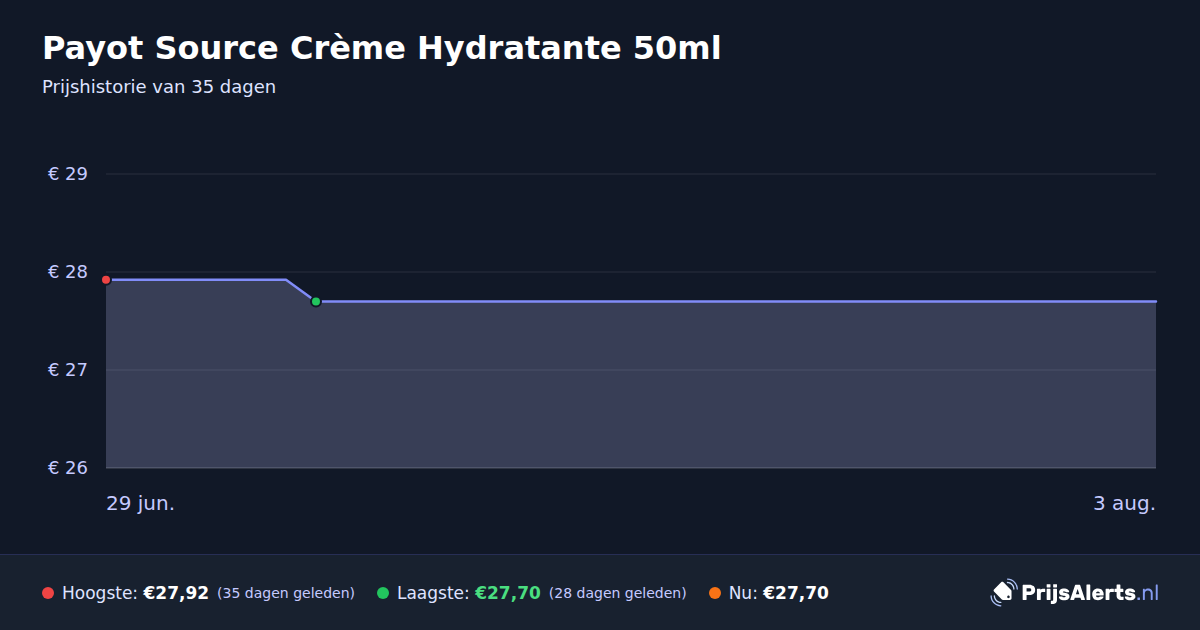Click the current price next to Nu
The image size is (1200, 630).
[x=796, y=593]
